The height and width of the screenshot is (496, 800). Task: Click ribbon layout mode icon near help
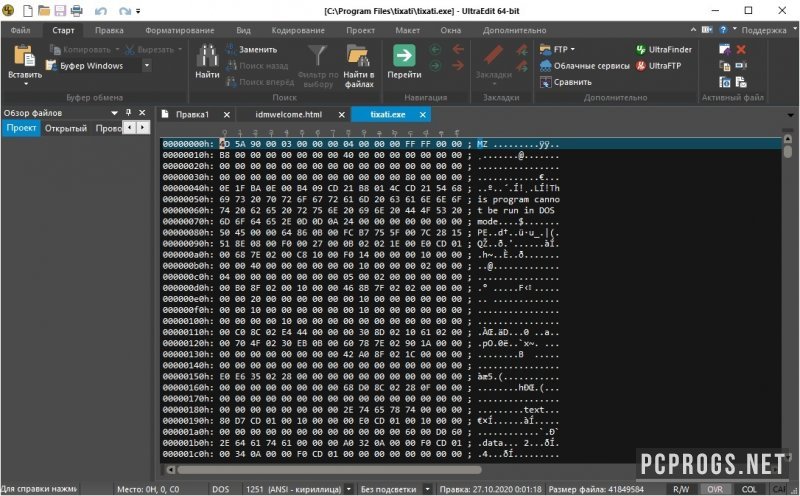(707, 30)
